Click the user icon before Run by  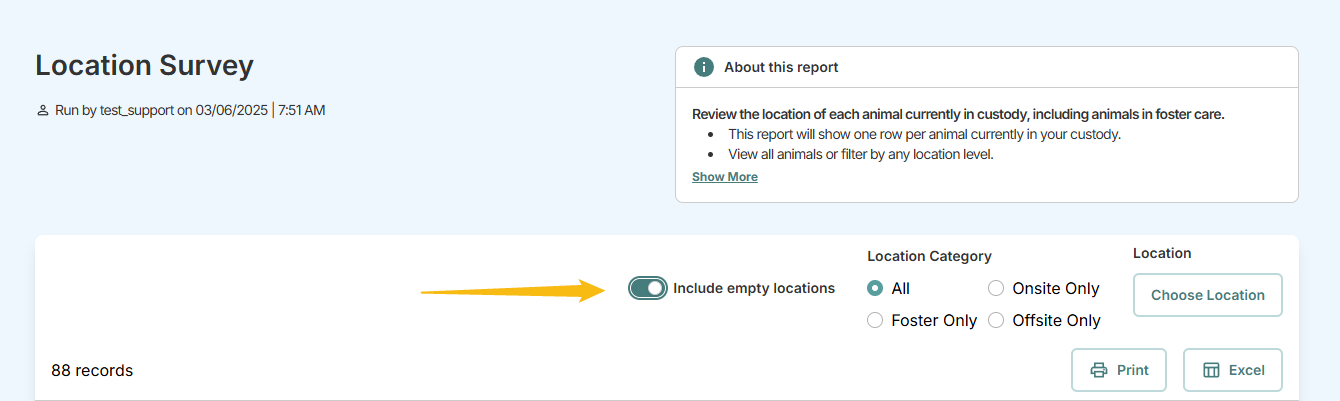(42, 111)
